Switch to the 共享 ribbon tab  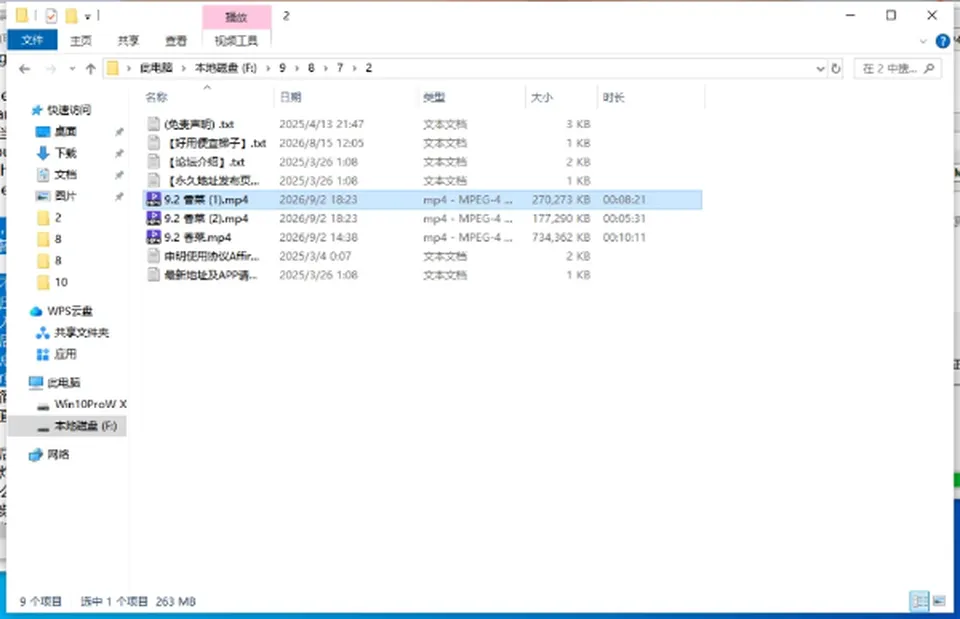[128, 40]
